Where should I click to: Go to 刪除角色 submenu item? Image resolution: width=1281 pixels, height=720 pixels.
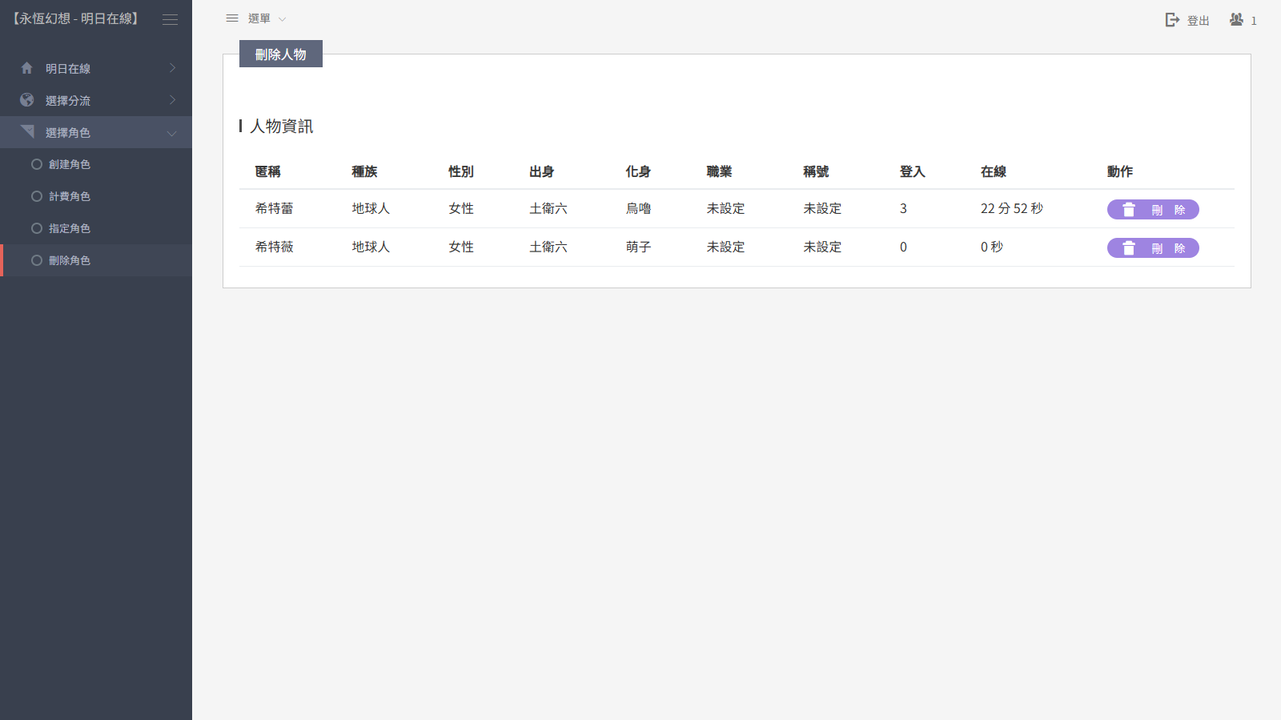pyautogui.click(x=96, y=260)
